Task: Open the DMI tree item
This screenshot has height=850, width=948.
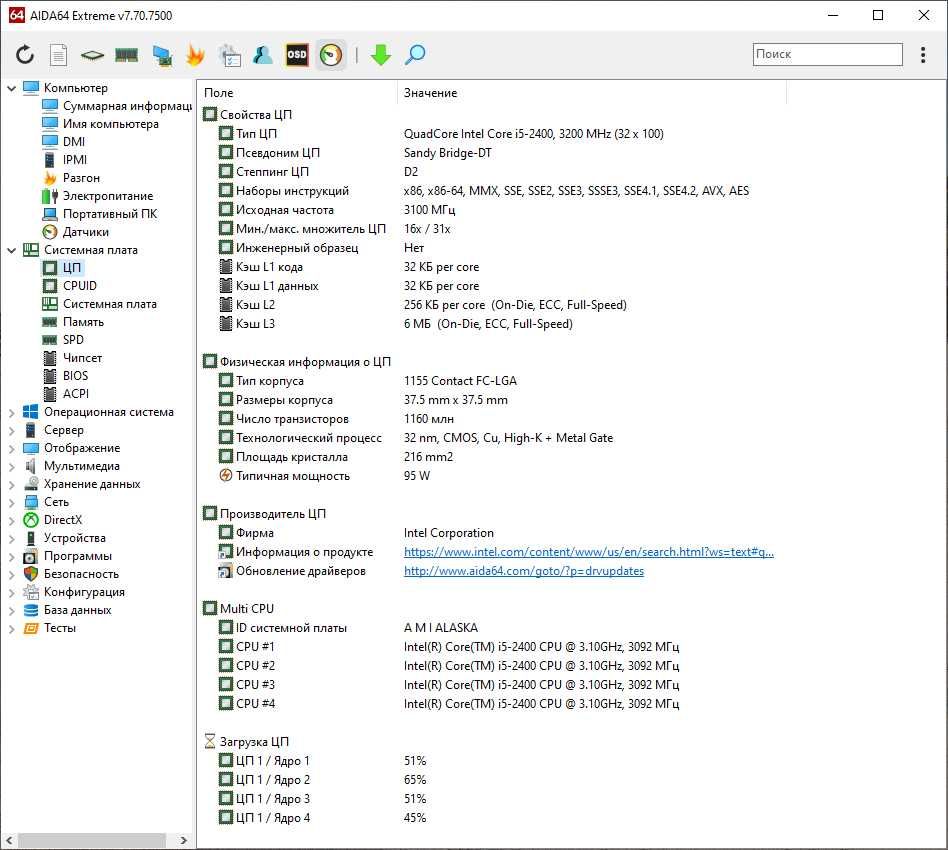Action: point(74,142)
